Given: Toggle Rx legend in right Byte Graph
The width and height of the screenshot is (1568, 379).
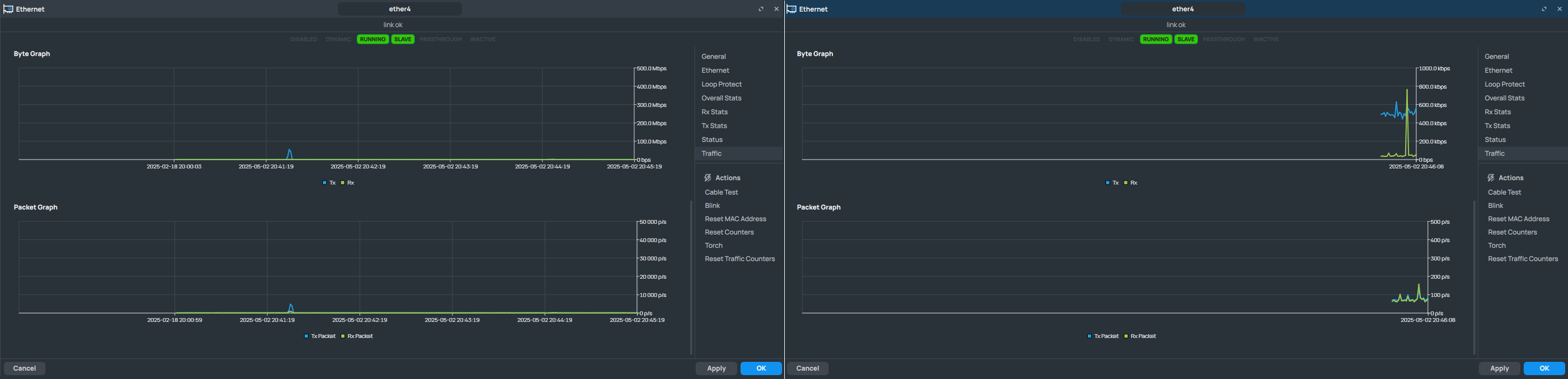Looking at the screenshot, I should coord(1131,183).
